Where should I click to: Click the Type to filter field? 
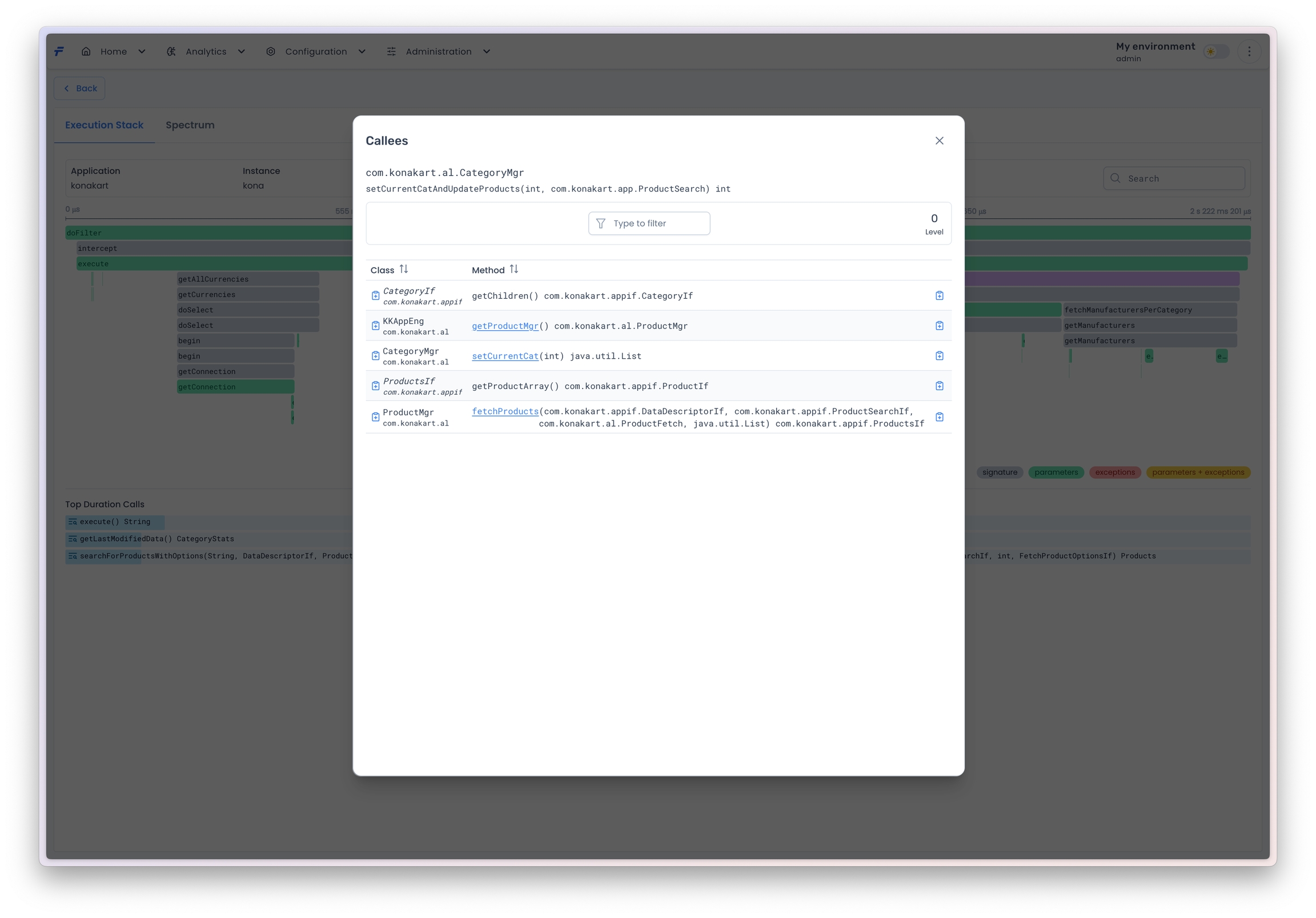point(649,223)
